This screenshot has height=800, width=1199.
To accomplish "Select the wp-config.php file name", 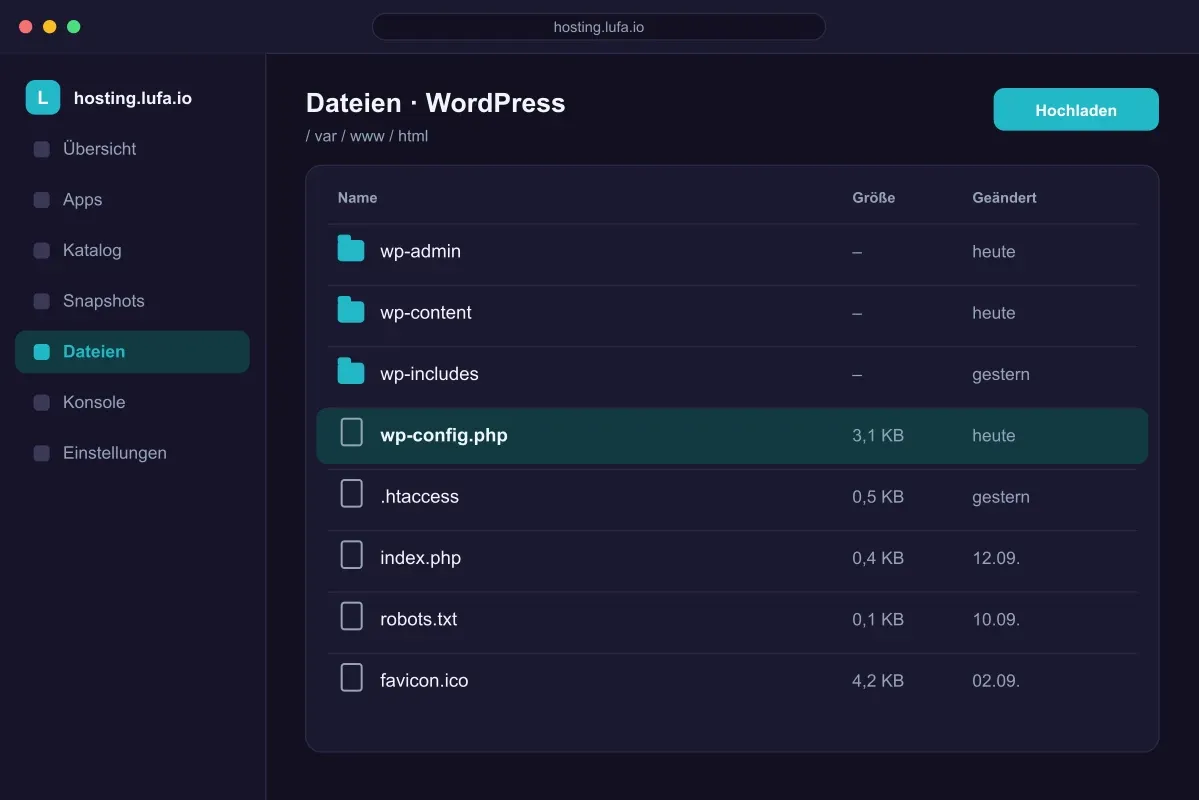I will (444, 435).
